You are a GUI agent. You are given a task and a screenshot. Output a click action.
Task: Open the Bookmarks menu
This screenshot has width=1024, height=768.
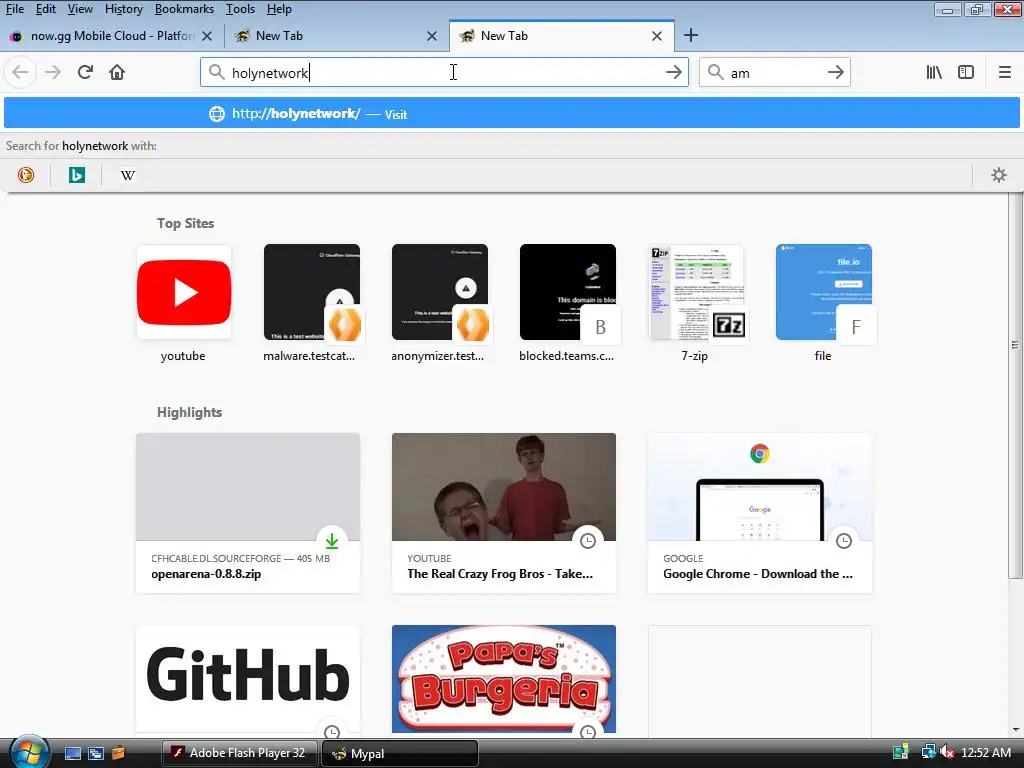[184, 9]
